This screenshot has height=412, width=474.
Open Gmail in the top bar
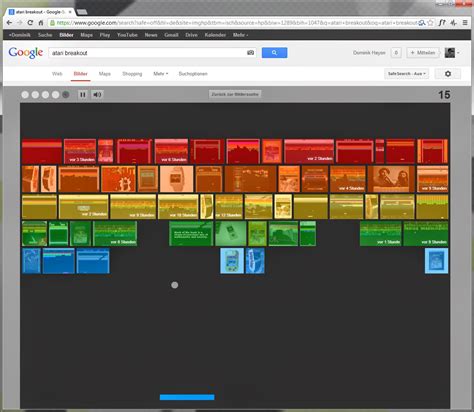pos(171,35)
